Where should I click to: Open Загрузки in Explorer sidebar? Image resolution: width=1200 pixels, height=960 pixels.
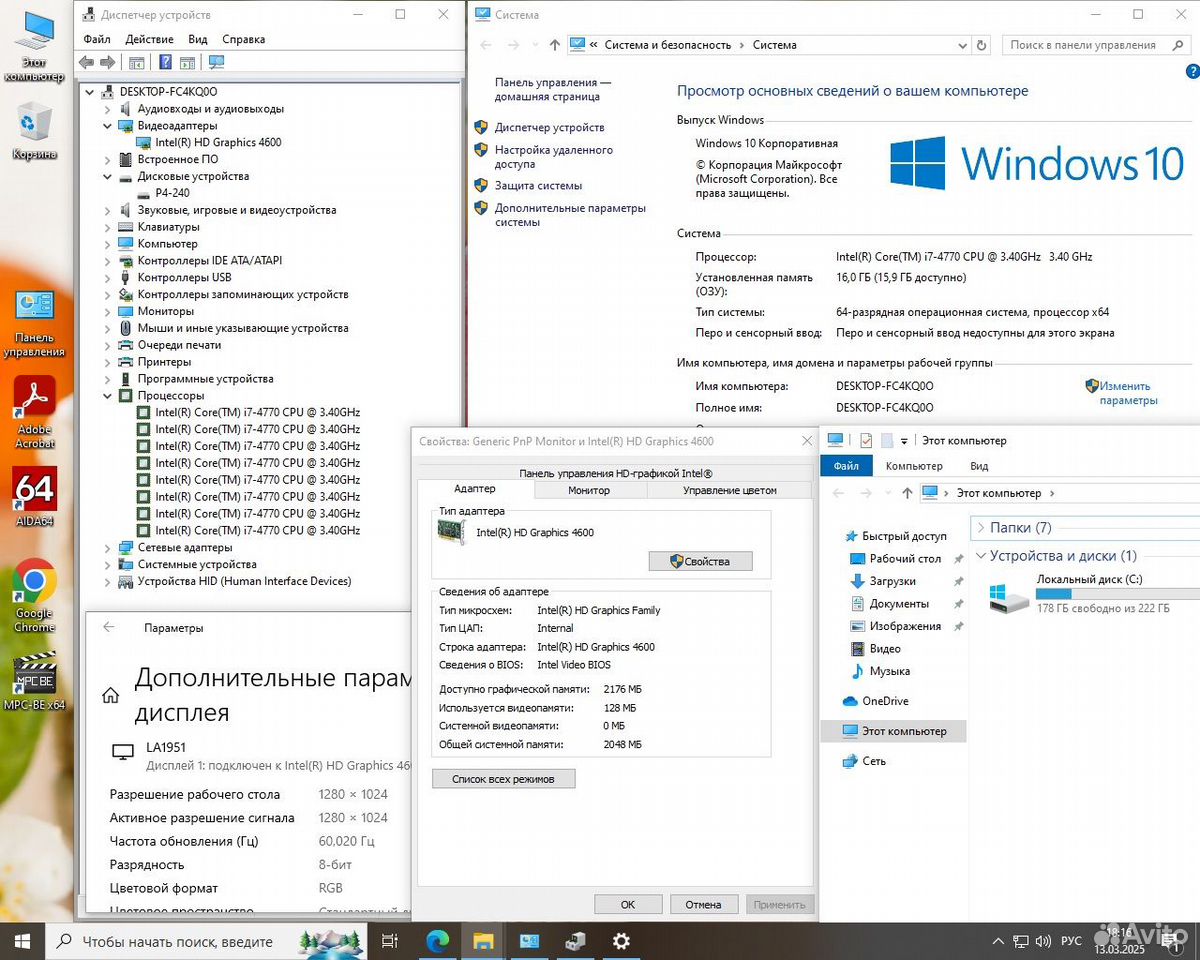(x=892, y=581)
